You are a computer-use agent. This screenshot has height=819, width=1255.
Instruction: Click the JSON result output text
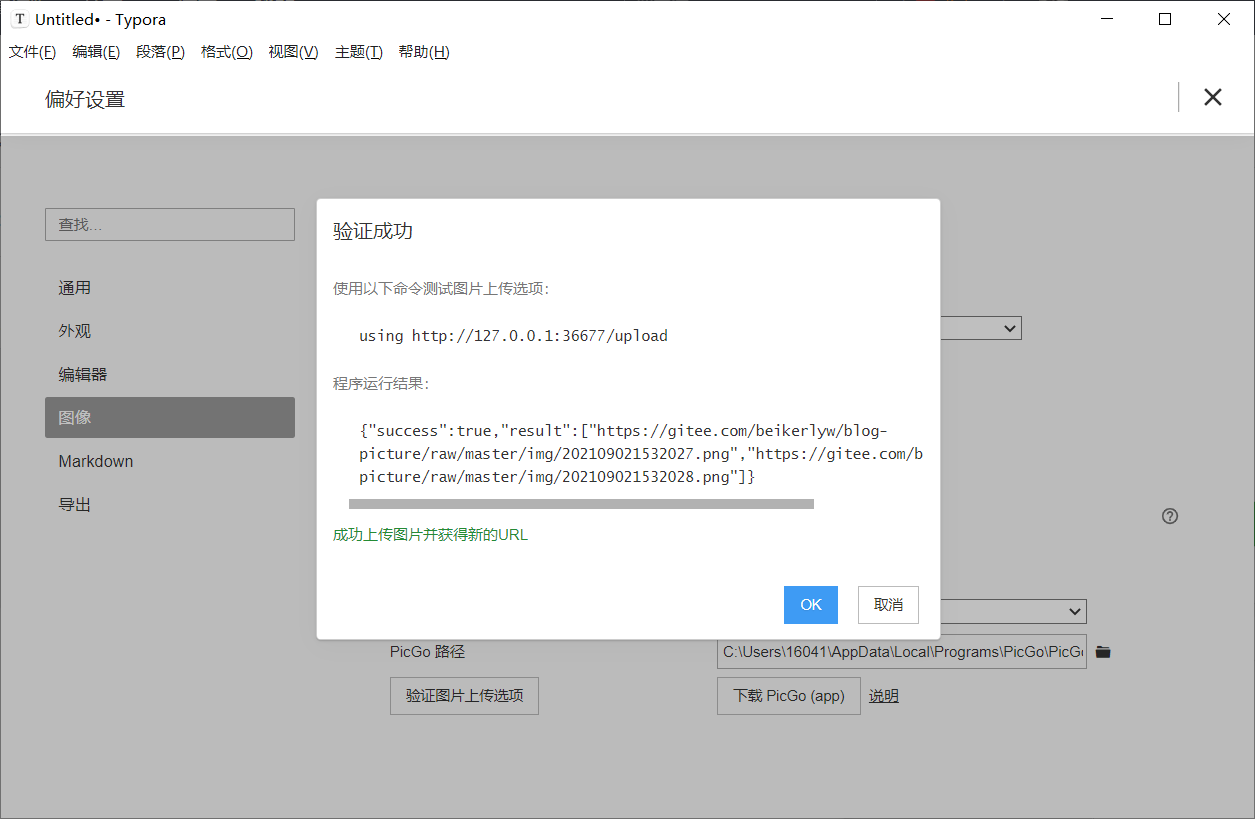coord(640,454)
